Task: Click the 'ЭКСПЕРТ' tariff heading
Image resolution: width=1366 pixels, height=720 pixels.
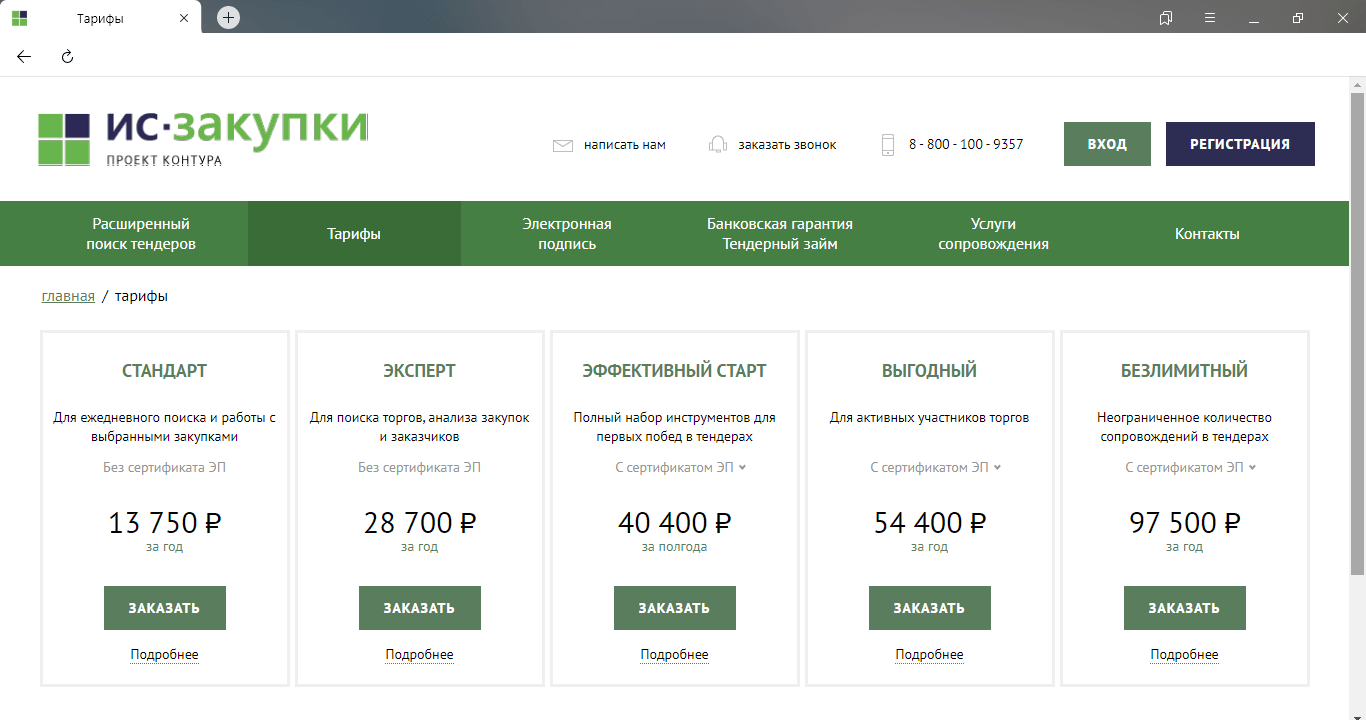Action: (x=420, y=371)
